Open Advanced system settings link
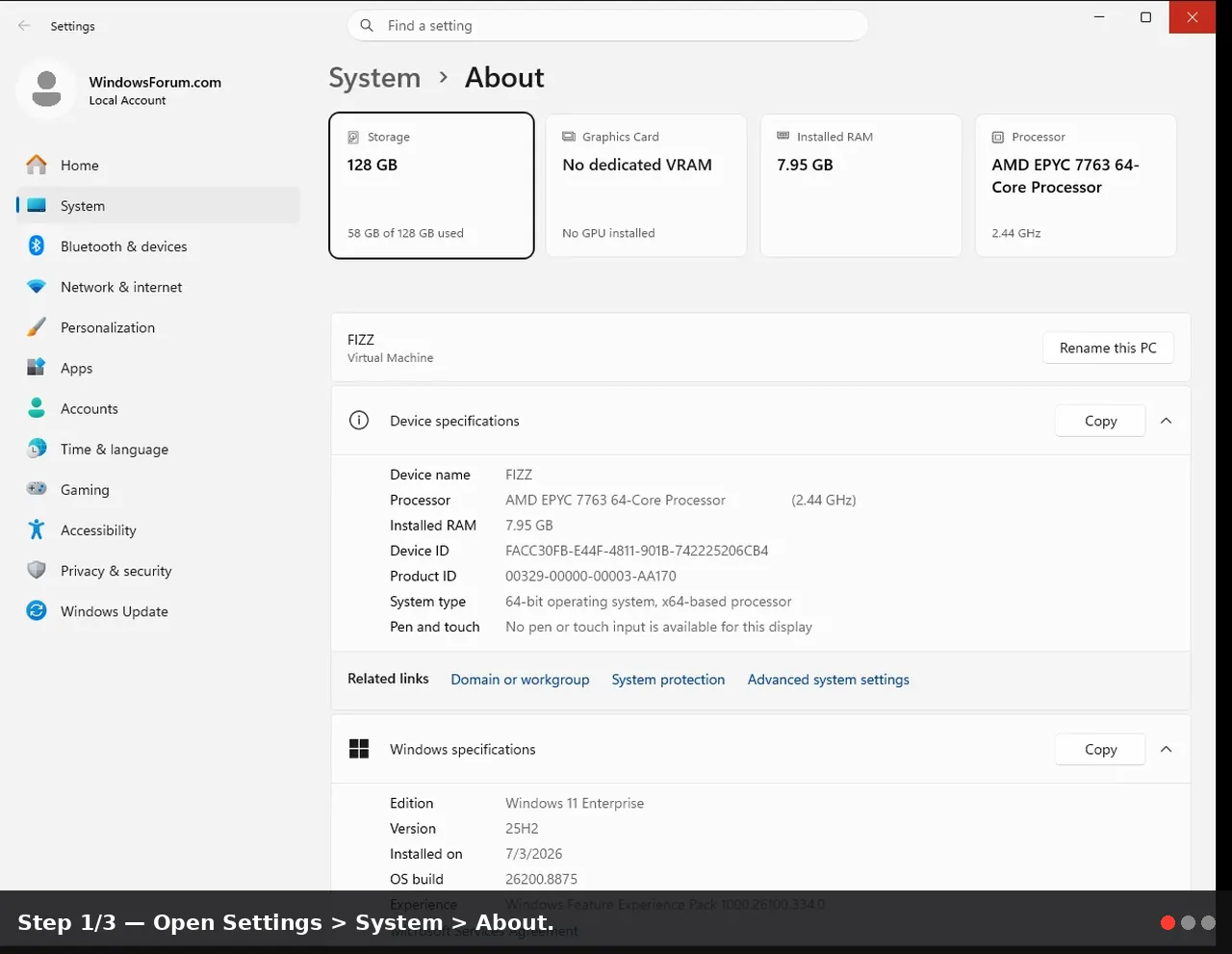 829,680
